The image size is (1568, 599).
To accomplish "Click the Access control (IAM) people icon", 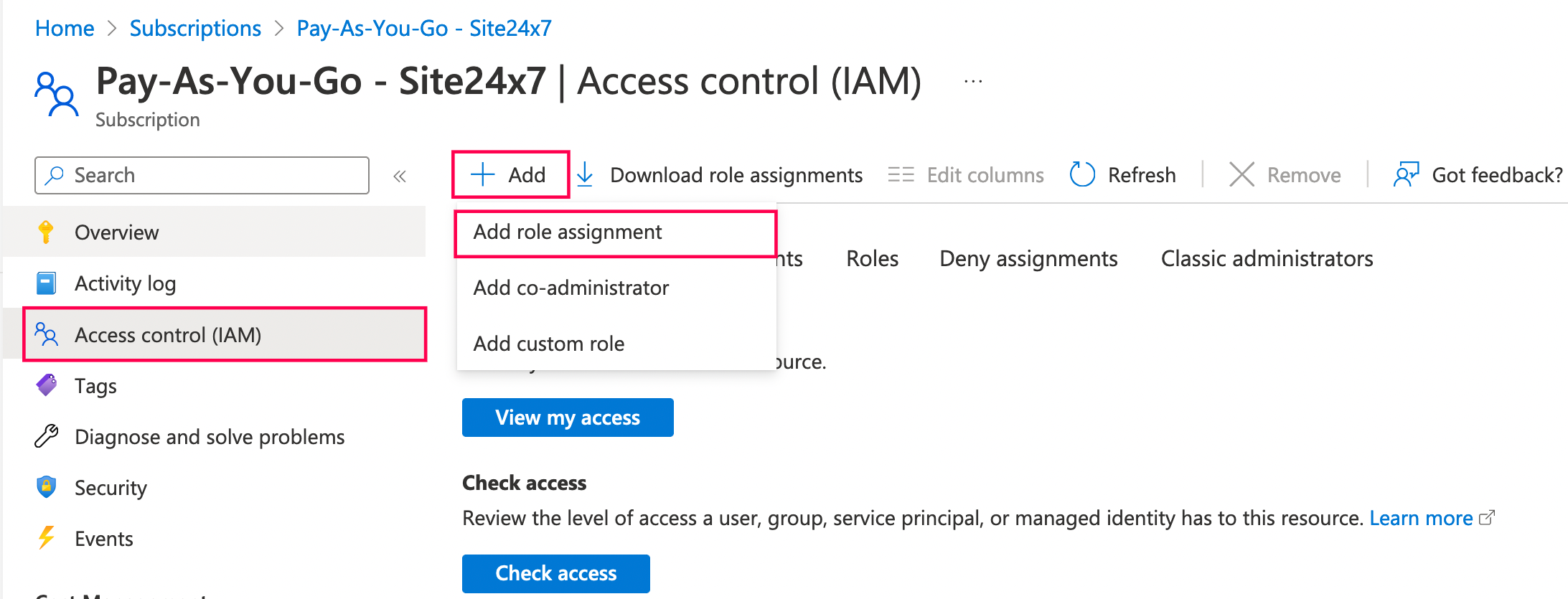I will point(47,334).
